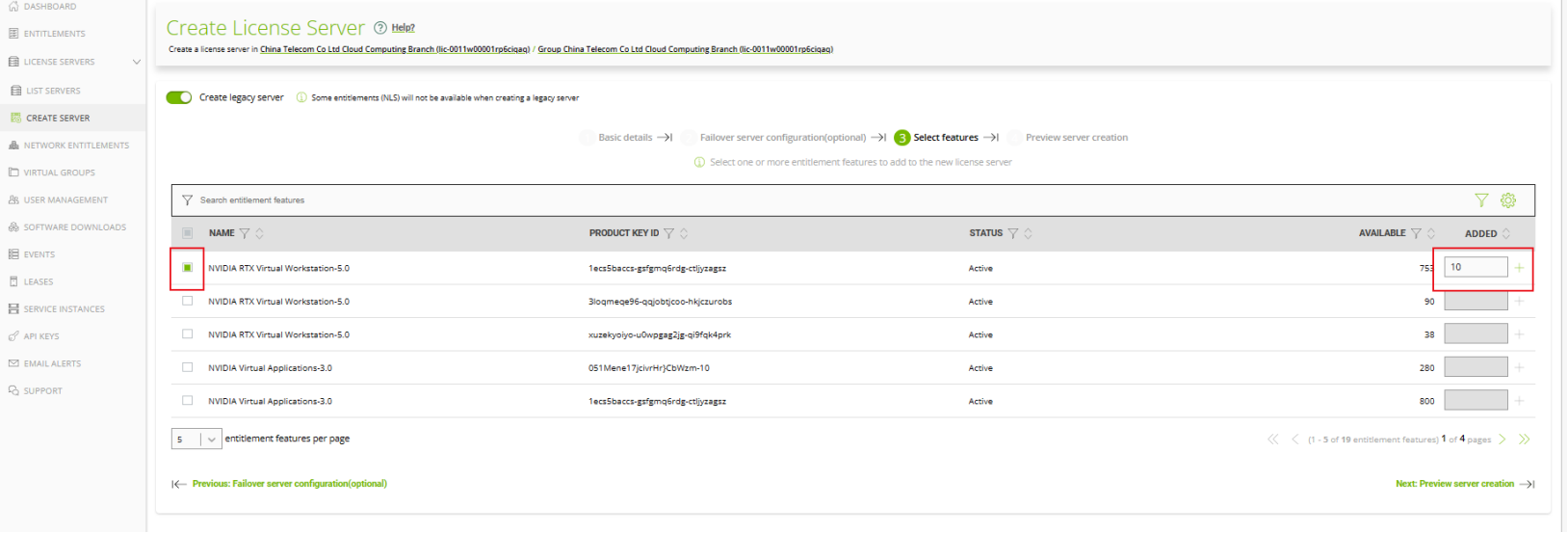Click the info icon beside legacy server note
1568x533 pixels.
click(x=301, y=97)
